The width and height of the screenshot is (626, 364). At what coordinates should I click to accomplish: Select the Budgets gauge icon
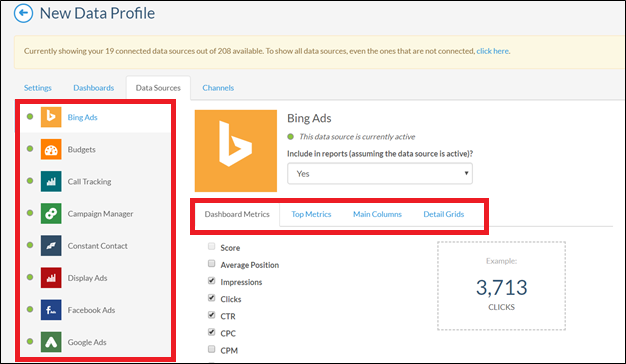[x=51, y=149]
